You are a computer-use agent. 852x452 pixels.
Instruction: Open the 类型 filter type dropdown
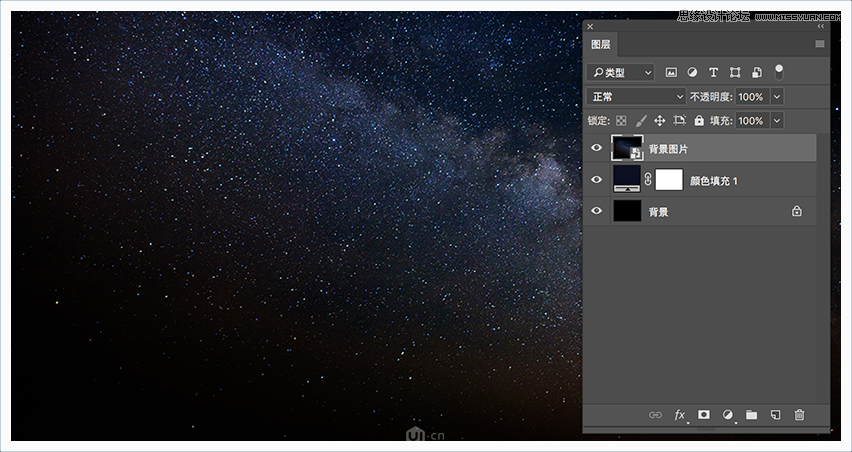click(x=621, y=72)
